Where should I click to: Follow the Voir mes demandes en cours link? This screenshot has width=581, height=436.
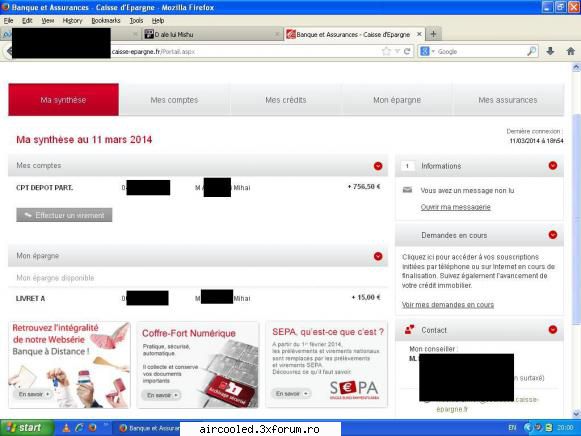448,304
